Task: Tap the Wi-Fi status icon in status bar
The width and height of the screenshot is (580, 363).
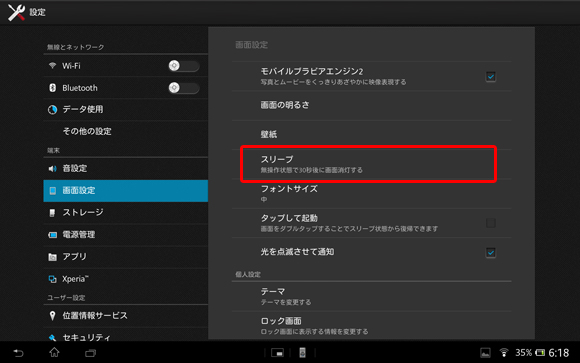Action: (504, 353)
